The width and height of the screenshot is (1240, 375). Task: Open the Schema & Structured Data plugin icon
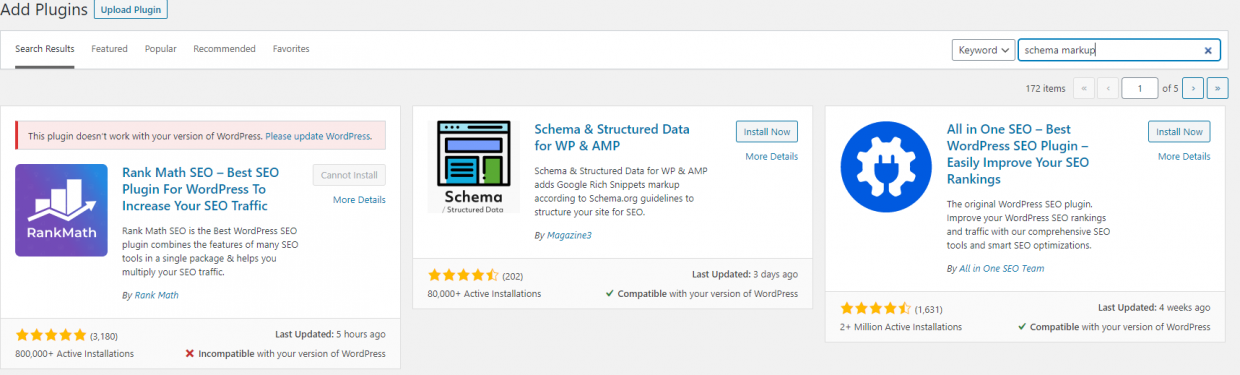(x=474, y=167)
